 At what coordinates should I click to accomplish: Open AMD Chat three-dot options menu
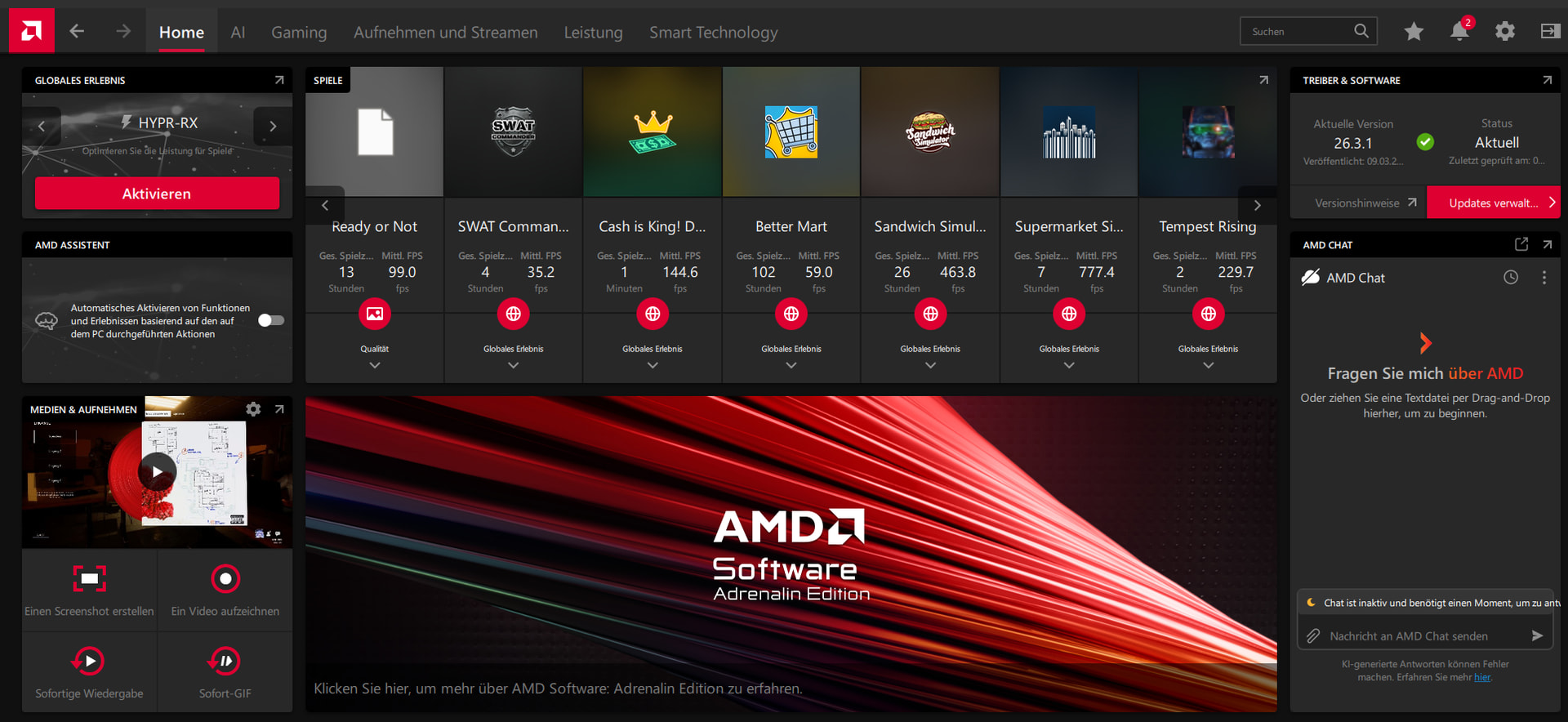(1543, 278)
